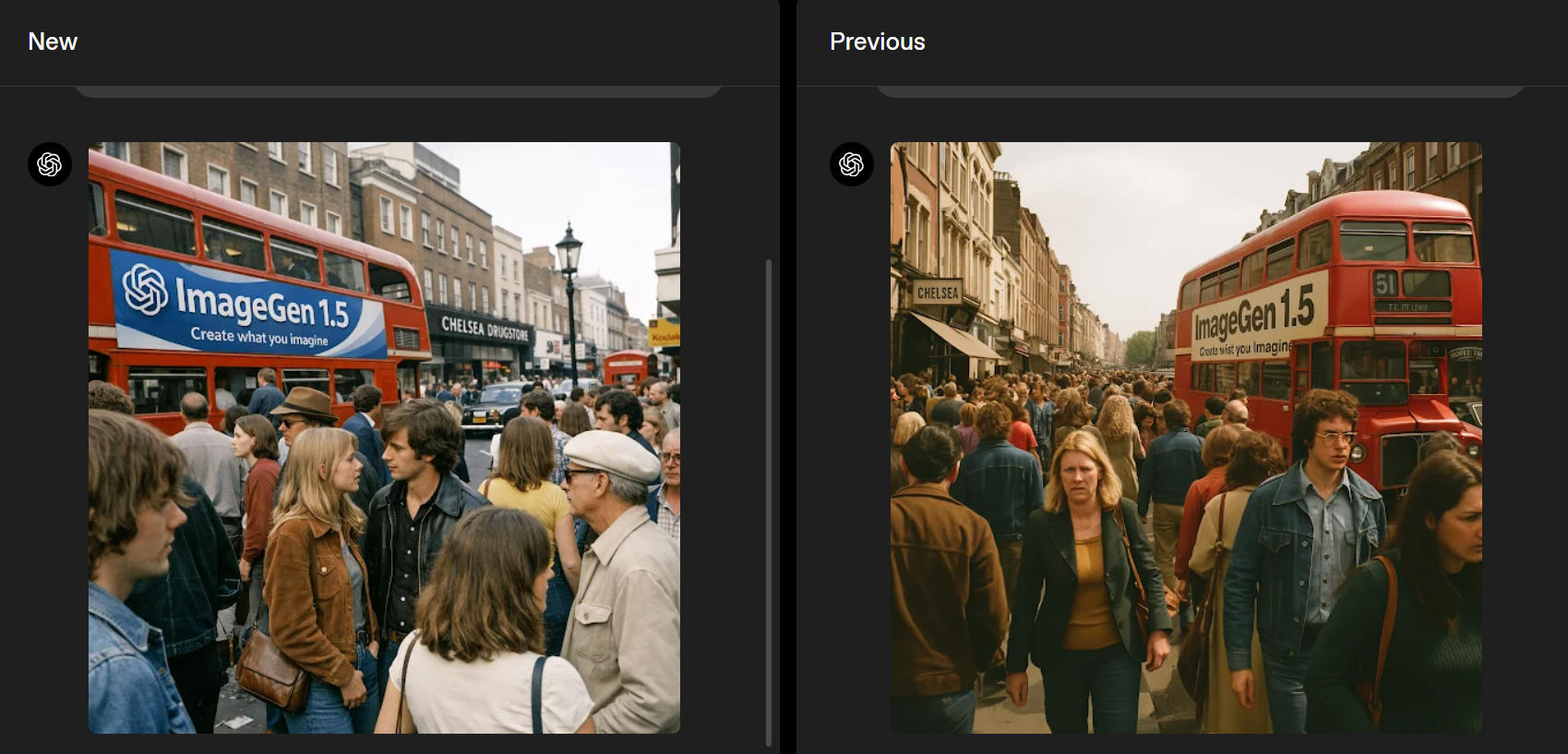The width and height of the screenshot is (1568, 754).
Task: Click the yellow Kodak sign in the New image
Action: coord(664,333)
